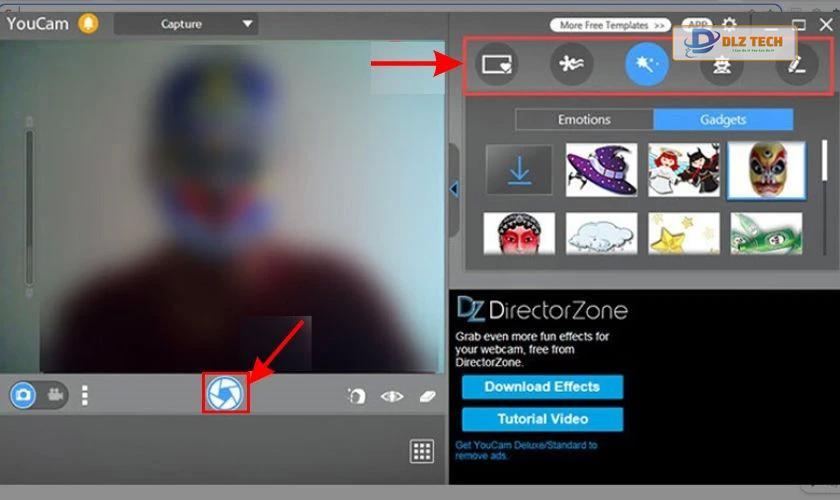
Task: Click More Free Templates button
Action: click(x=610, y=25)
